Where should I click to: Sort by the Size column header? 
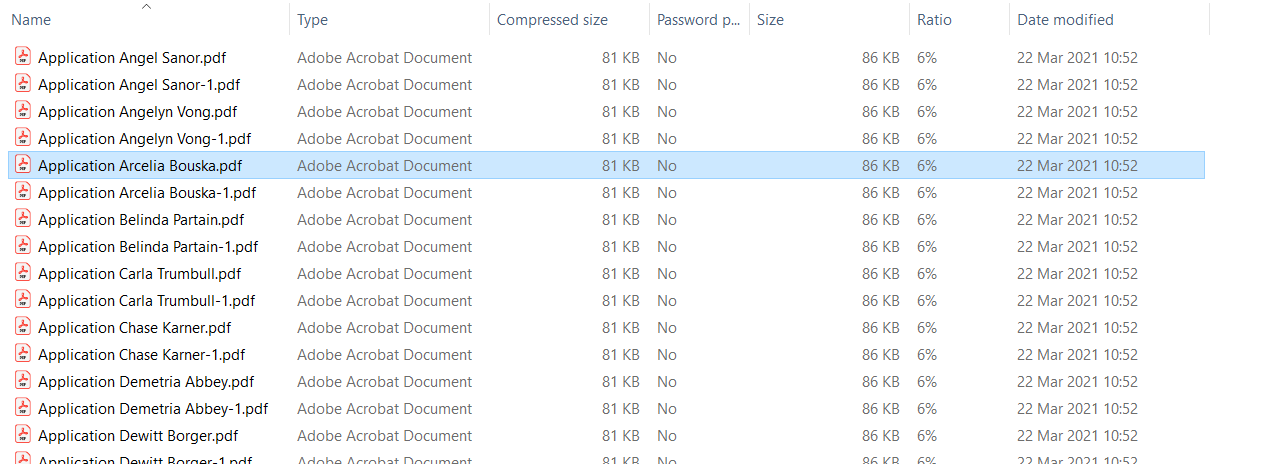click(x=770, y=20)
